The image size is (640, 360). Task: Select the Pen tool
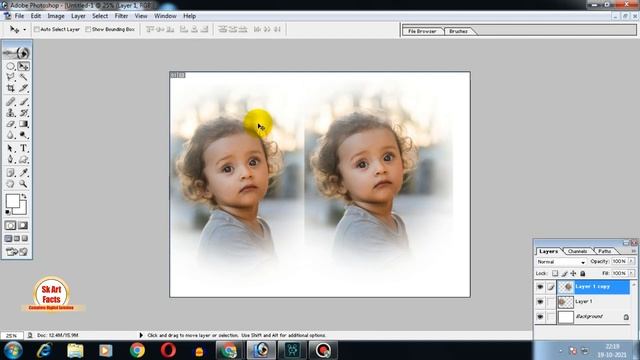tap(11, 159)
